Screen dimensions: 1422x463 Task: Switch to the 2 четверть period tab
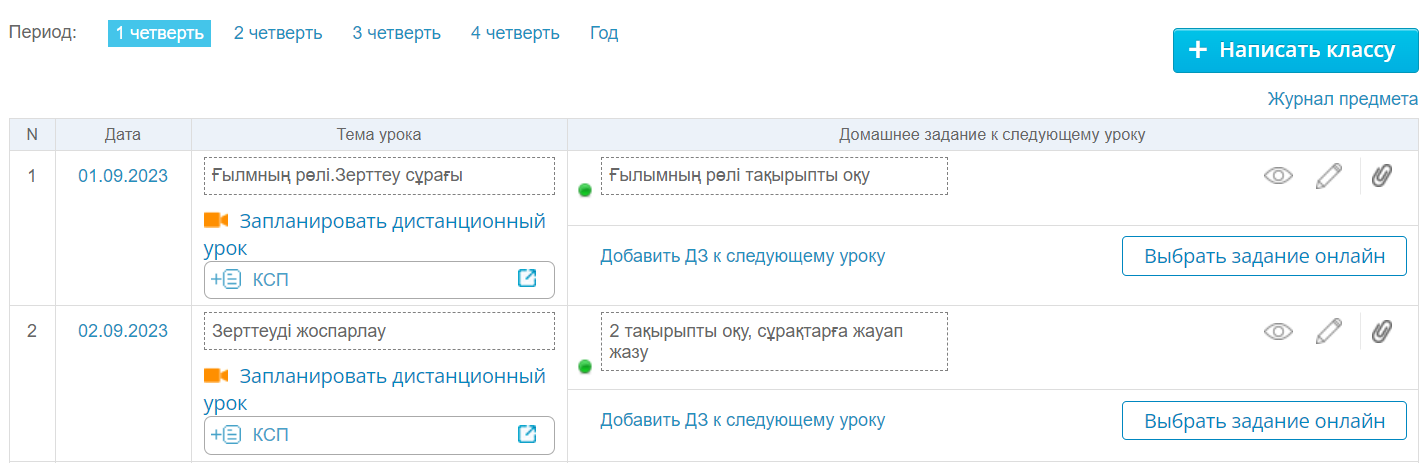pos(278,33)
